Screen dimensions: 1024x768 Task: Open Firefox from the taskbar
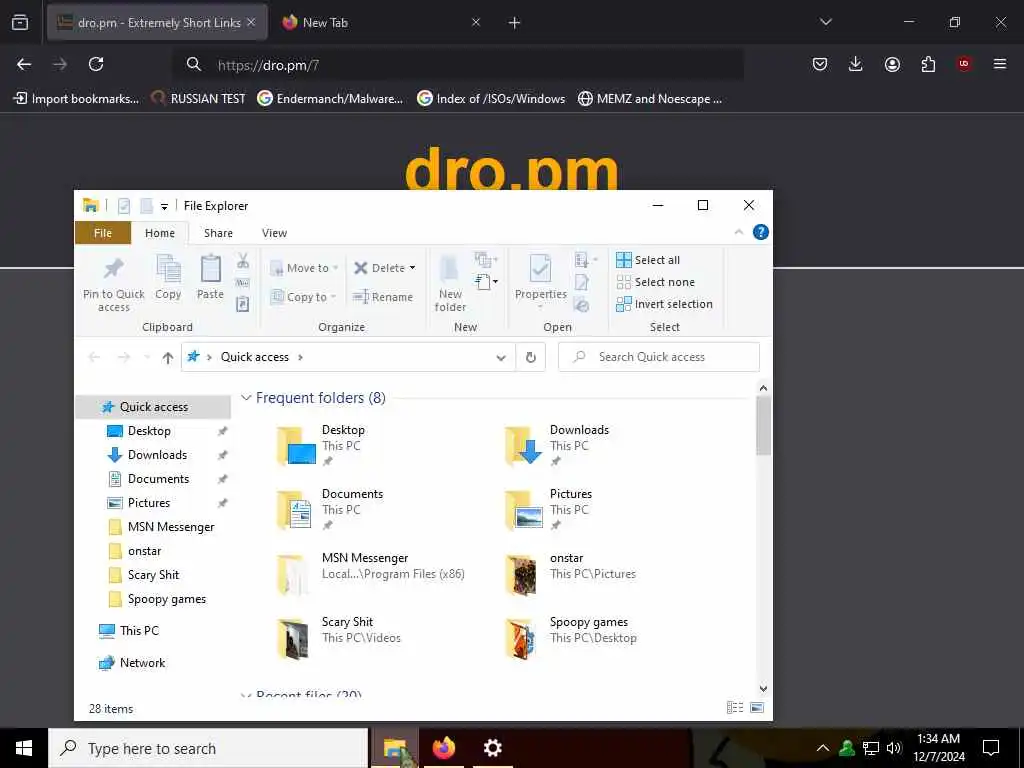click(x=444, y=748)
